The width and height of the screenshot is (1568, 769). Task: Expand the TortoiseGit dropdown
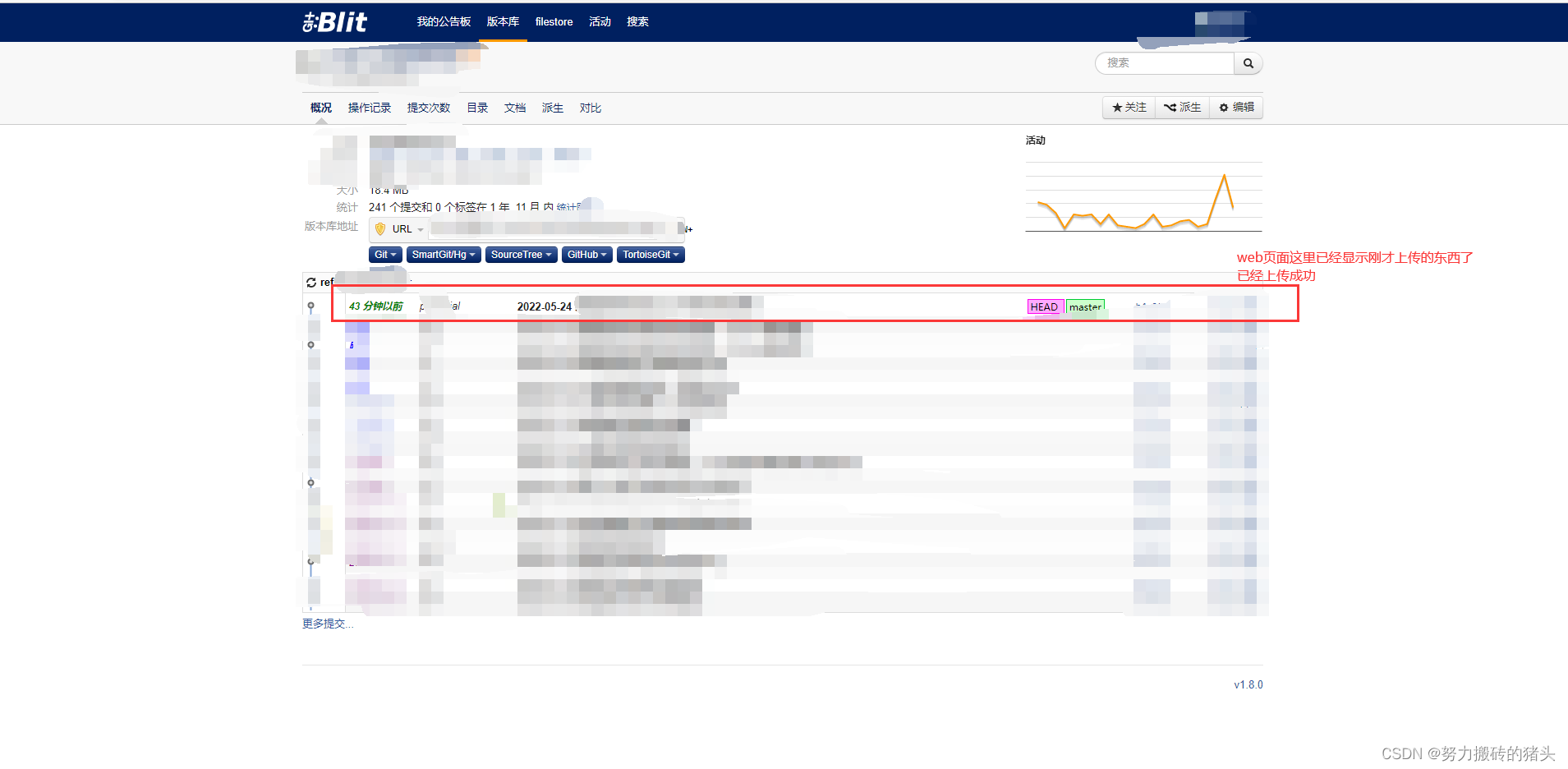tap(651, 255)
